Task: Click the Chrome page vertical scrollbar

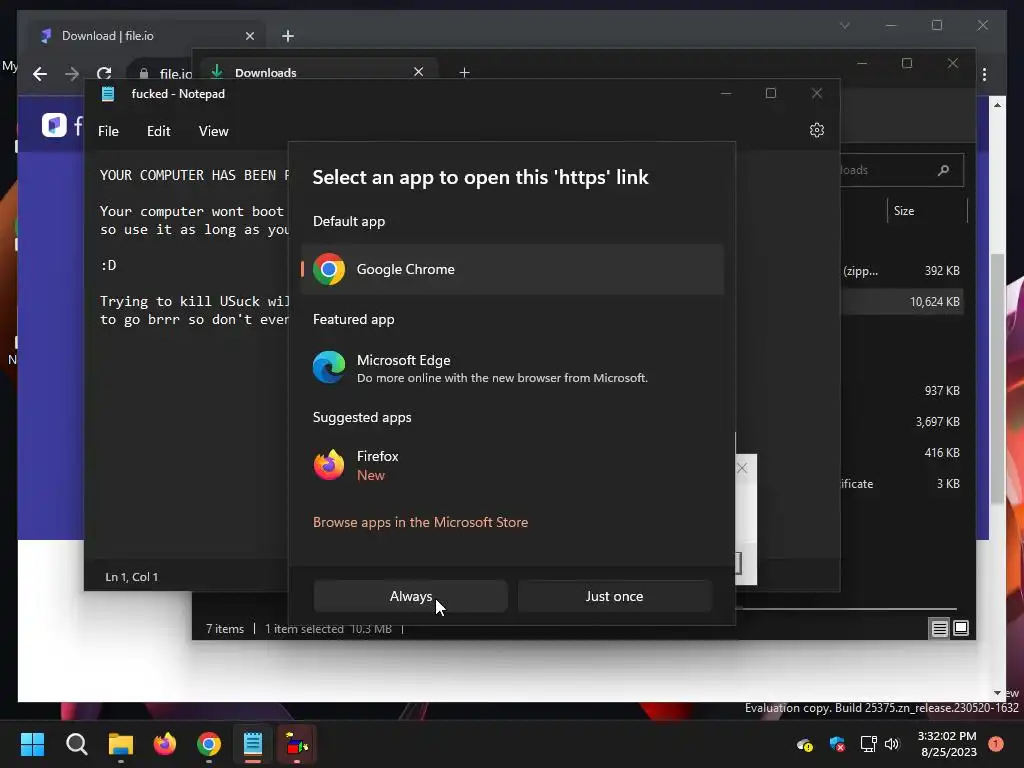Action: coord(997,379)
